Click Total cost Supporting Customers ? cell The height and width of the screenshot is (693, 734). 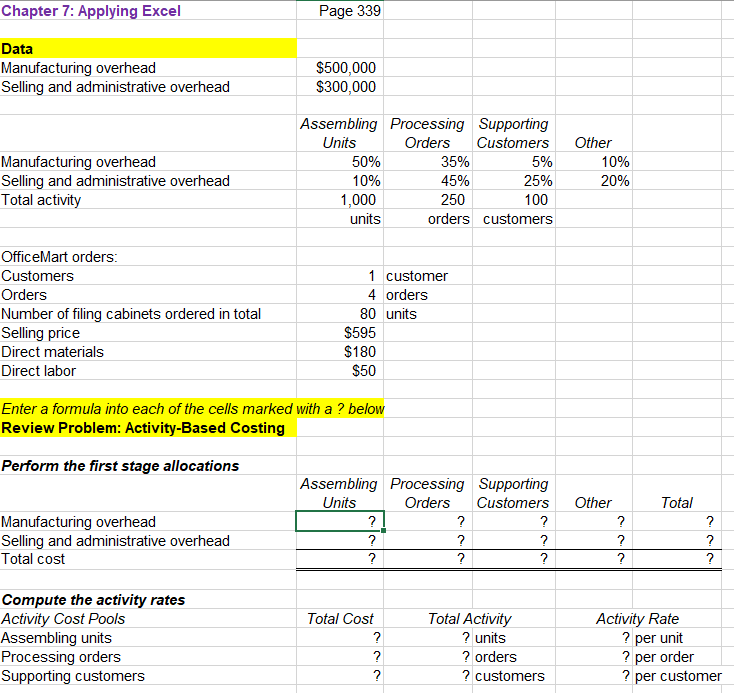(514, 559)
